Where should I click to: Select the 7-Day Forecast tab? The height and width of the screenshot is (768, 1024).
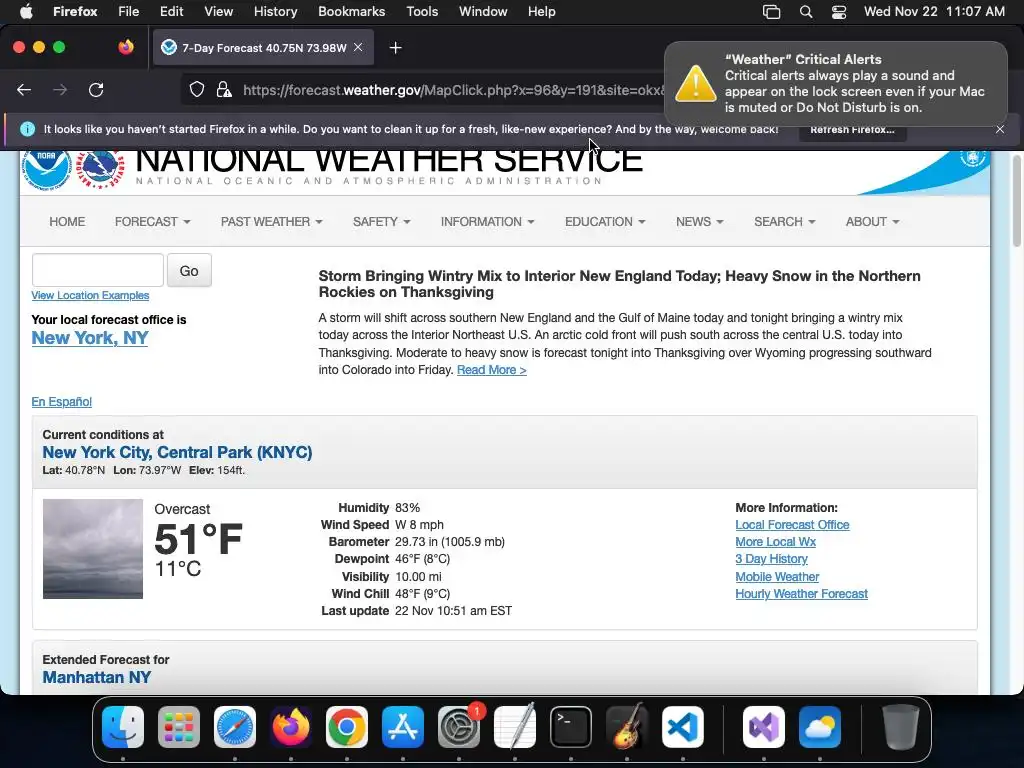pos(263,47)
